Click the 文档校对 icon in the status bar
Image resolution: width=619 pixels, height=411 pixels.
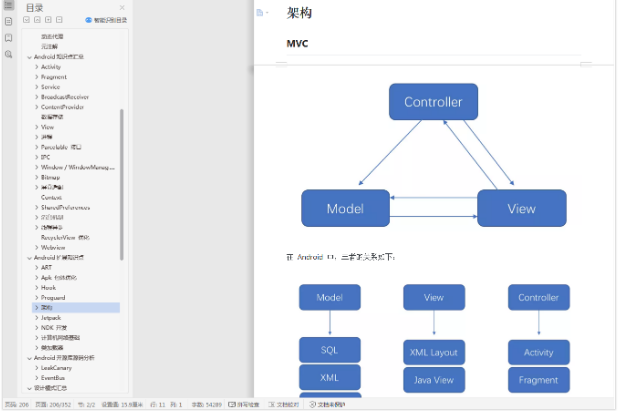[x=272, y=404]
